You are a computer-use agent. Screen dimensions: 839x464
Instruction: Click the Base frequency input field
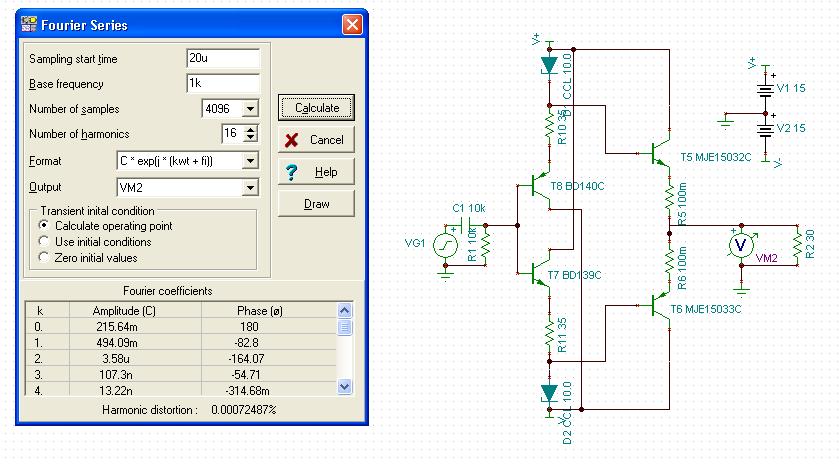223,83
